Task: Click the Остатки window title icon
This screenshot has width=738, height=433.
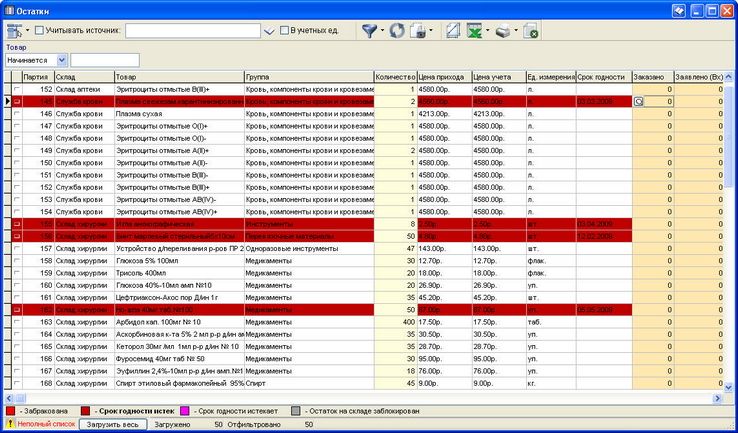Action: click(x=9, y=11)
